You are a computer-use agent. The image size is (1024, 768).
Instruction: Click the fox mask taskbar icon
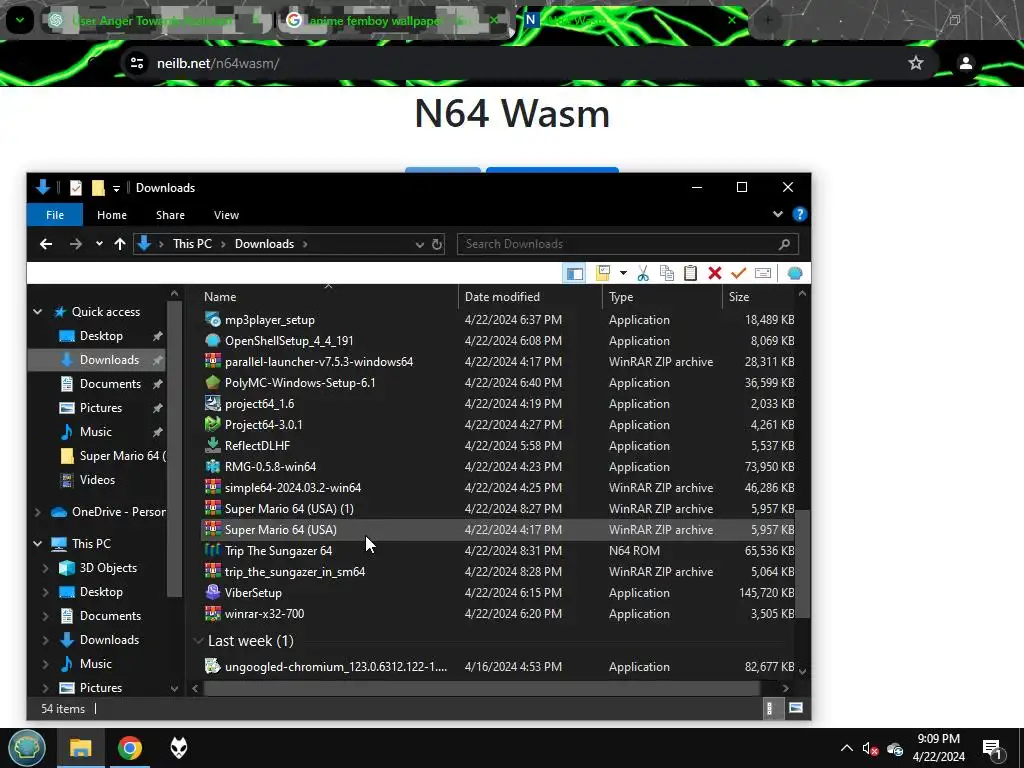point(178,748)
